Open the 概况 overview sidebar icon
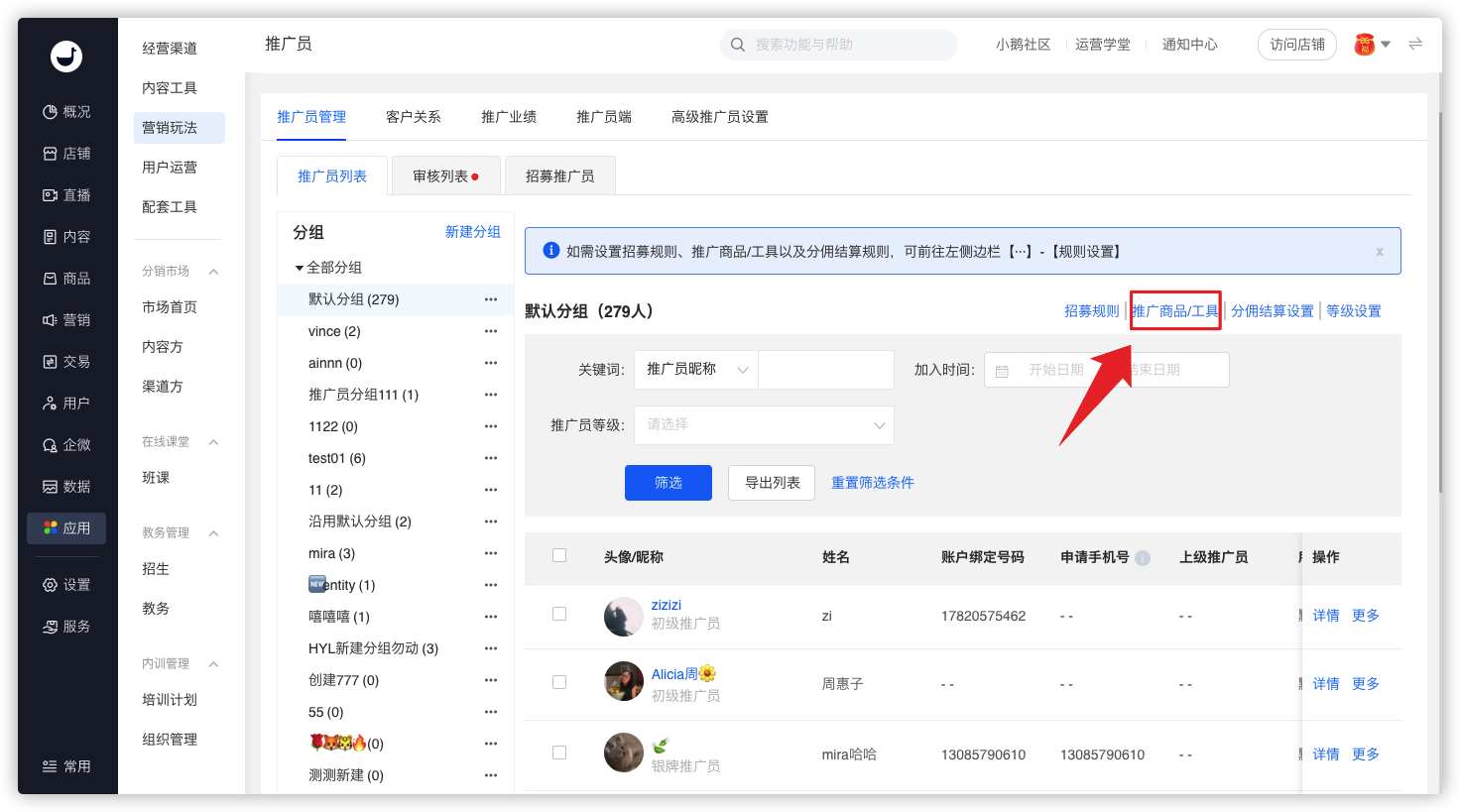1460x812 pixels. [x=50, y=112]
